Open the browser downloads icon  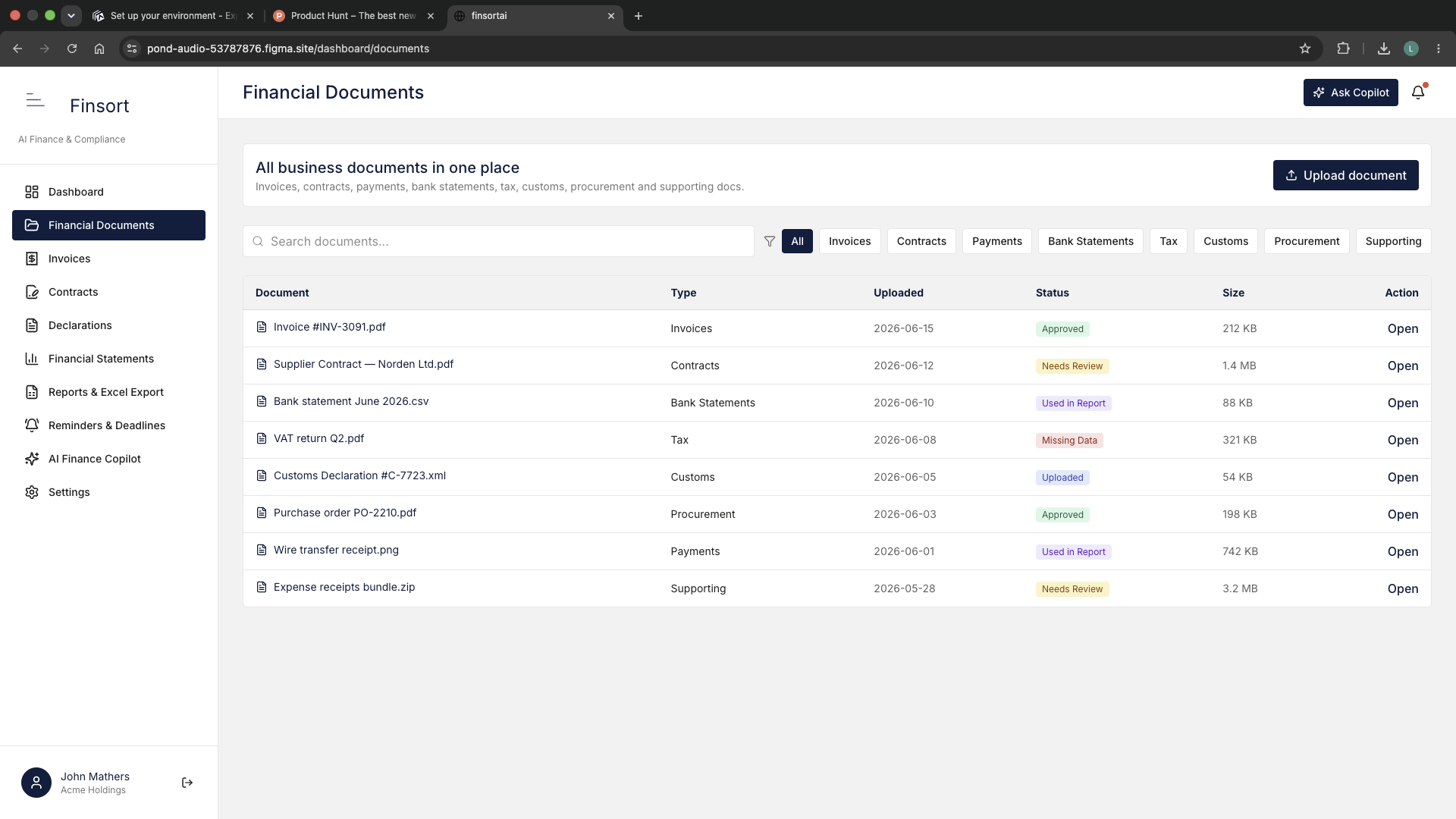[x=1384, y=49]
